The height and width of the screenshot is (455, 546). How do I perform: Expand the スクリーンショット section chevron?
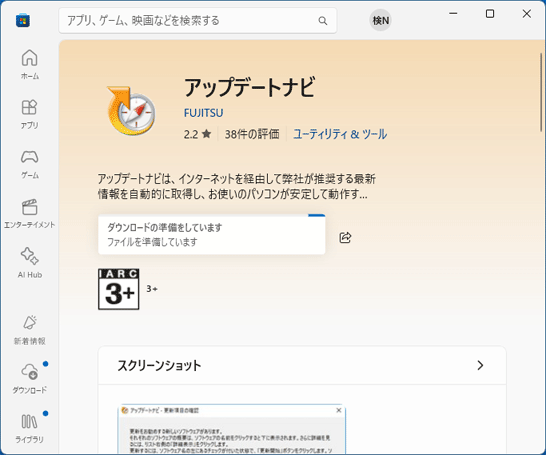click(480, 365)
